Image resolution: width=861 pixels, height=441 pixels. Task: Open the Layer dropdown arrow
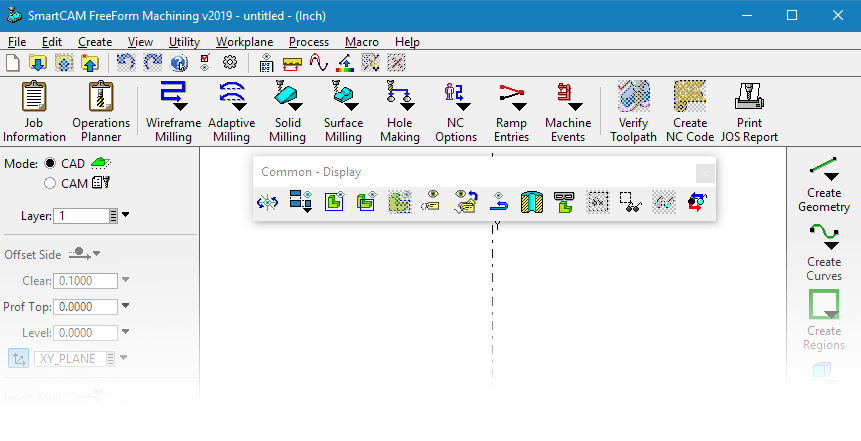tap(126, 215)
